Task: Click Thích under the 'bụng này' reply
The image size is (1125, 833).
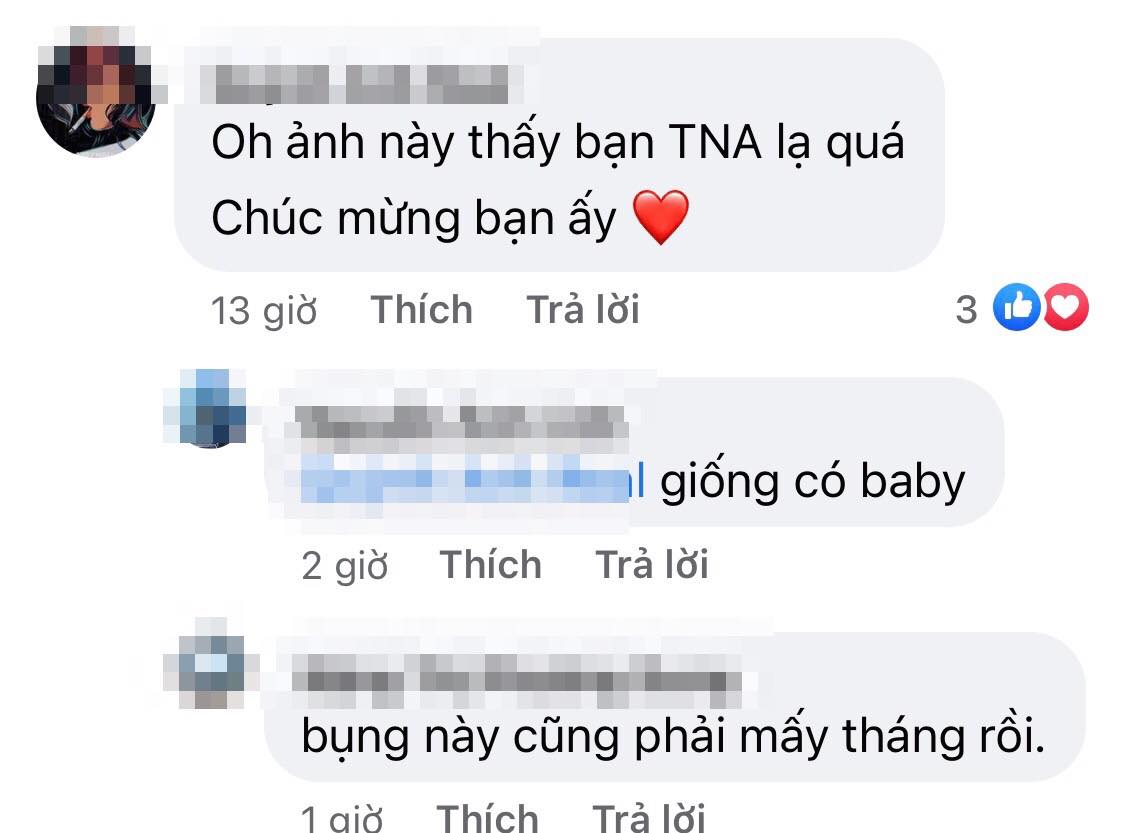Action: click(x=488, y=817)
